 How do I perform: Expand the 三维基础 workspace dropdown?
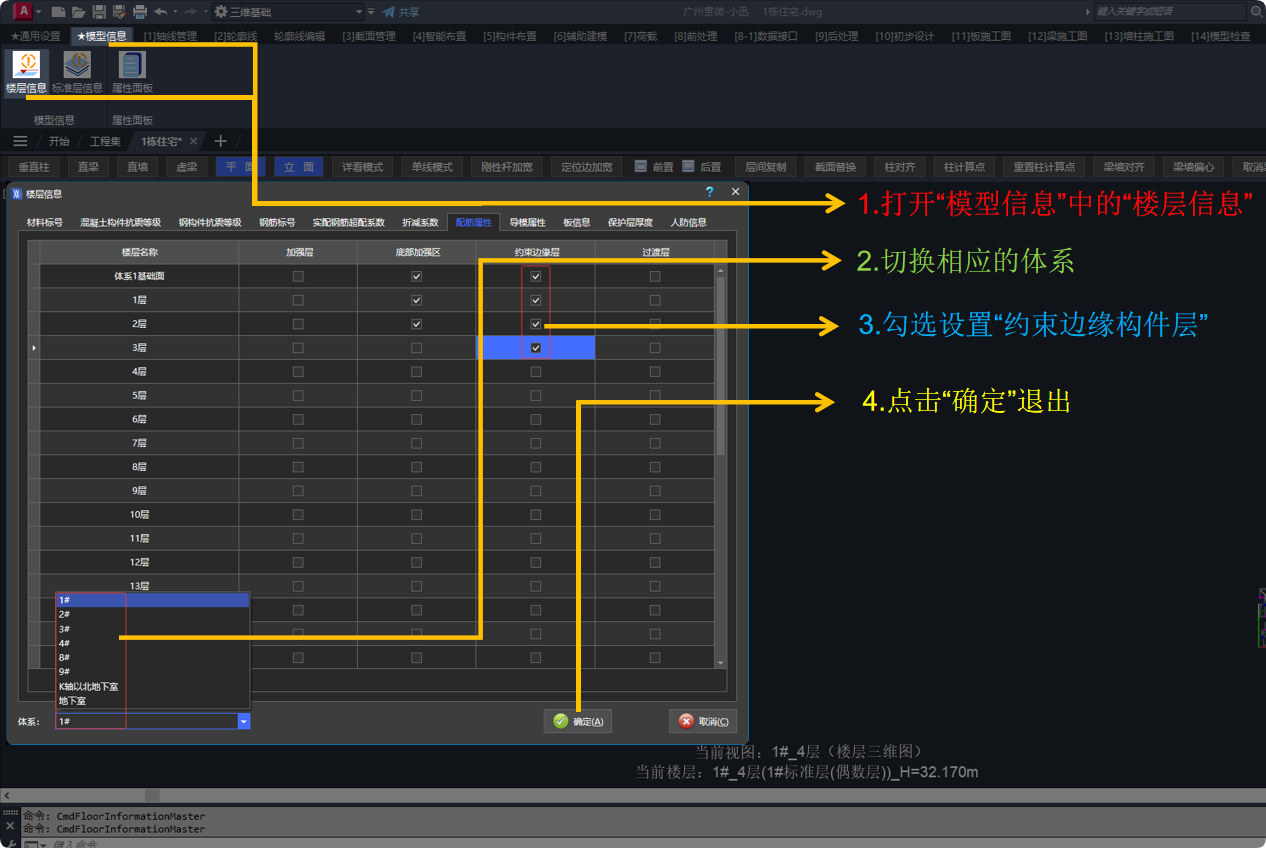pyautogui.click(x=359, y=12)
